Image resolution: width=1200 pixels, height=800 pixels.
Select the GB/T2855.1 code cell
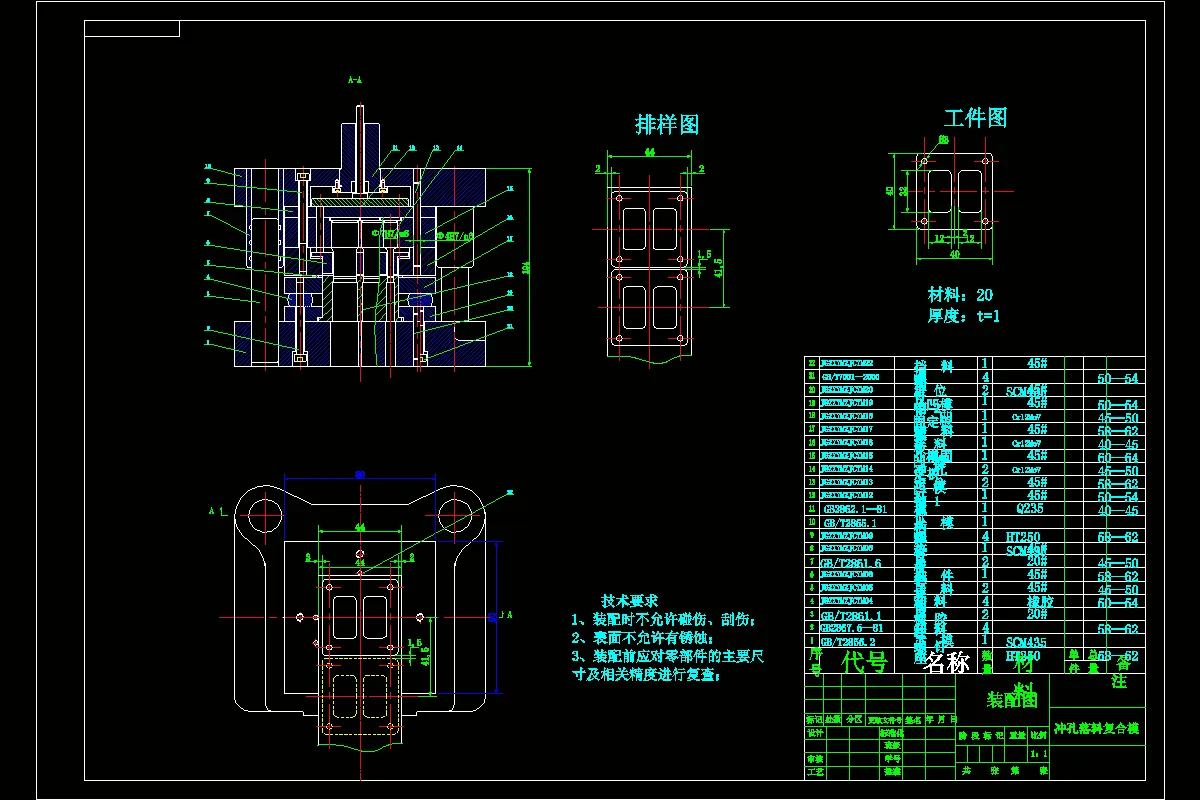click(849, 523)
